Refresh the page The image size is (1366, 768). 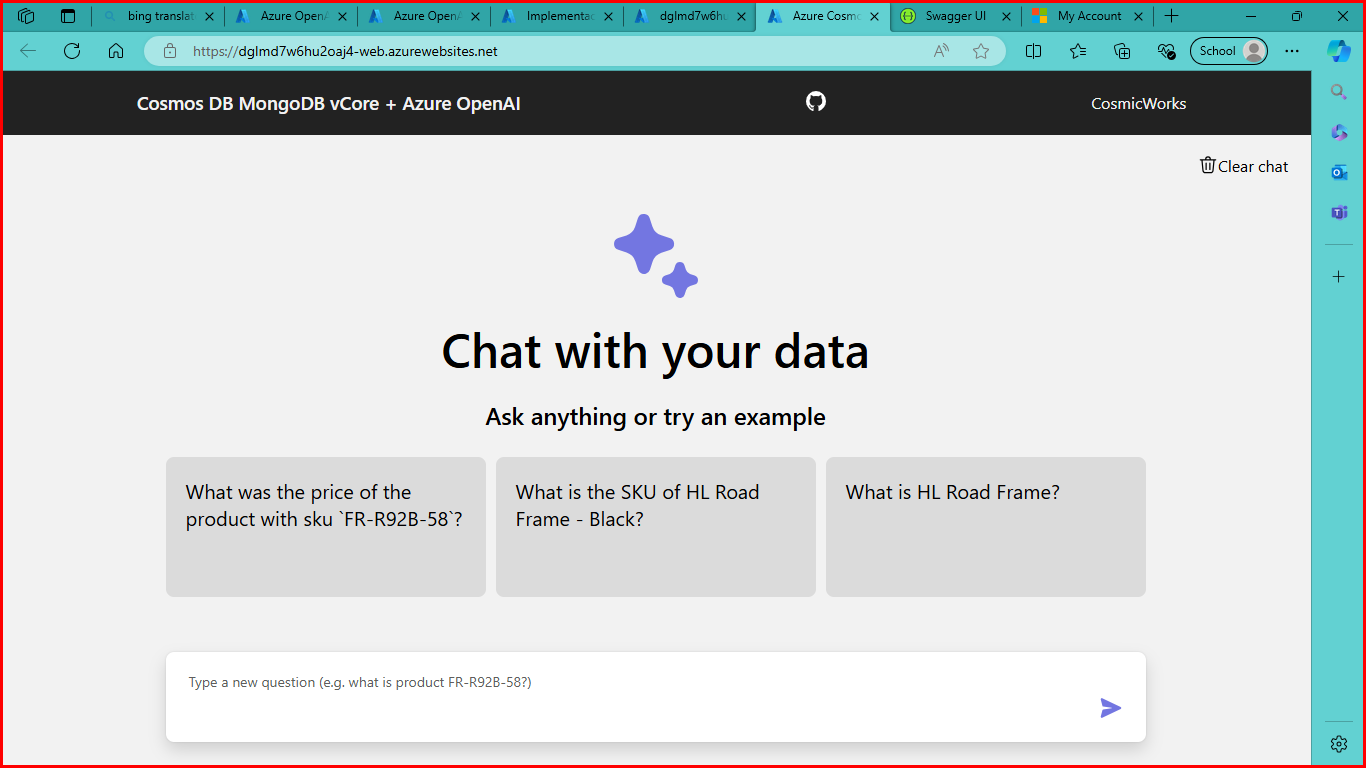[x=72, y=51]
